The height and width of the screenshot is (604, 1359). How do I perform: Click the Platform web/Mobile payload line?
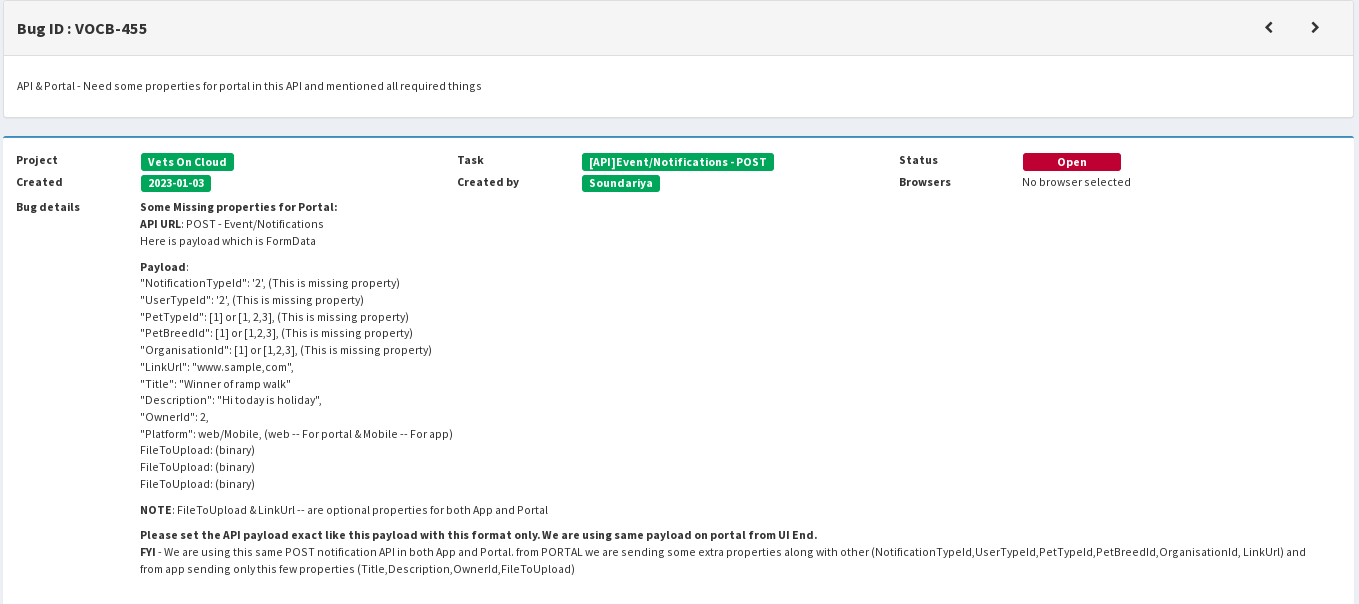click(x=296, y=434)
